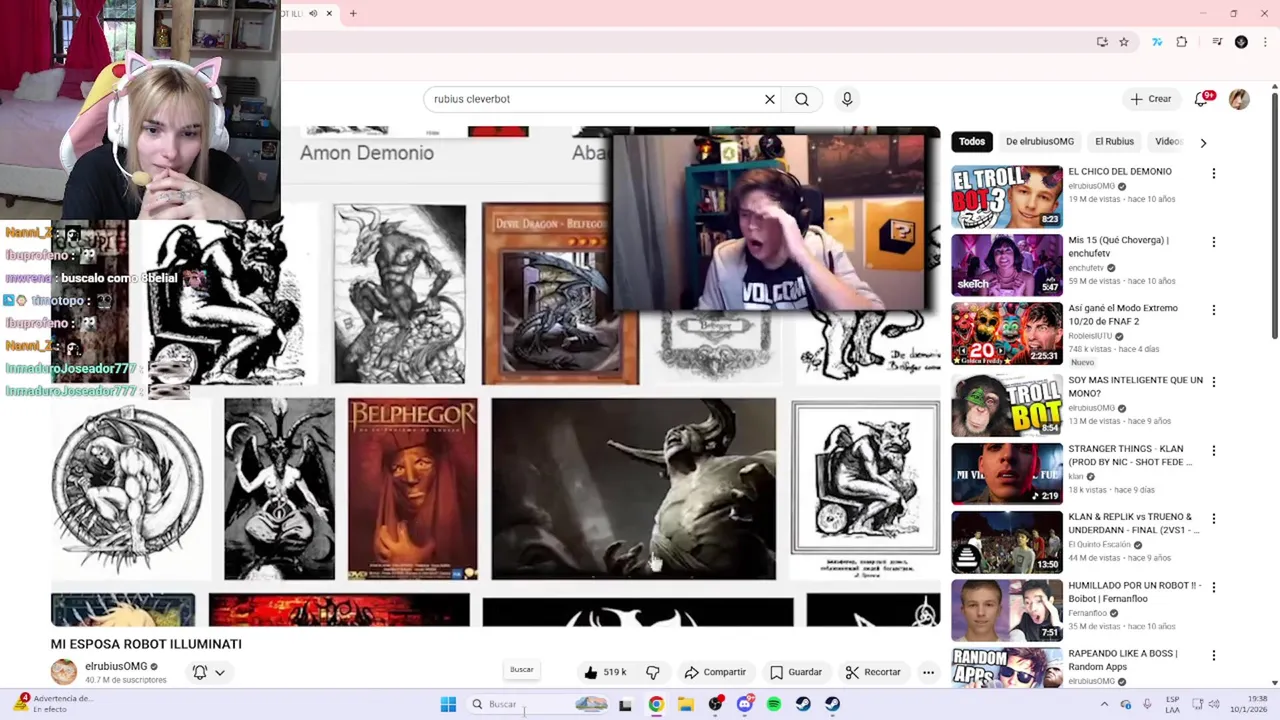Open the Troll Bot monkey thumbnail

point(1007,405)
